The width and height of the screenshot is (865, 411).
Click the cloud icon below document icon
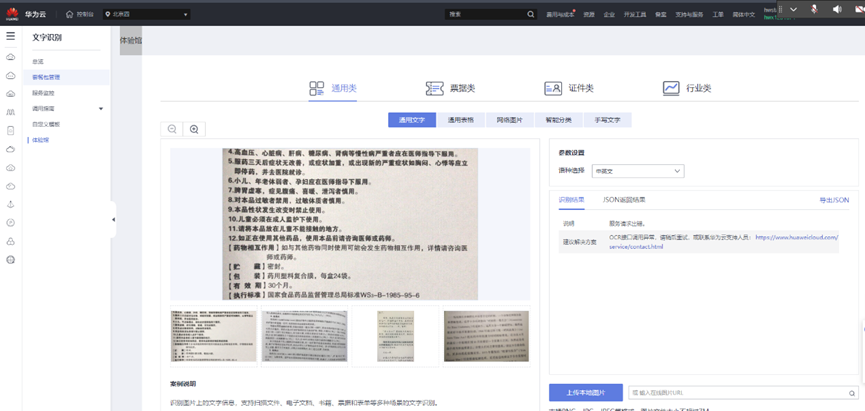pyautogui.click(x=10, y=149)
